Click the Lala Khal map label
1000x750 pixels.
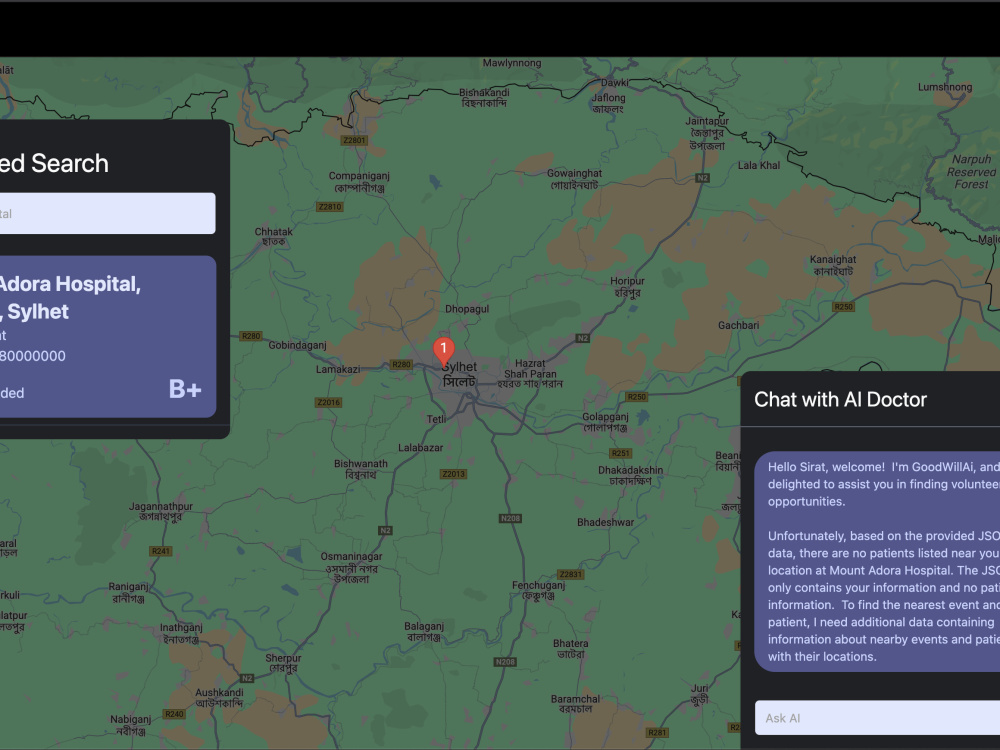pos(759,165)
